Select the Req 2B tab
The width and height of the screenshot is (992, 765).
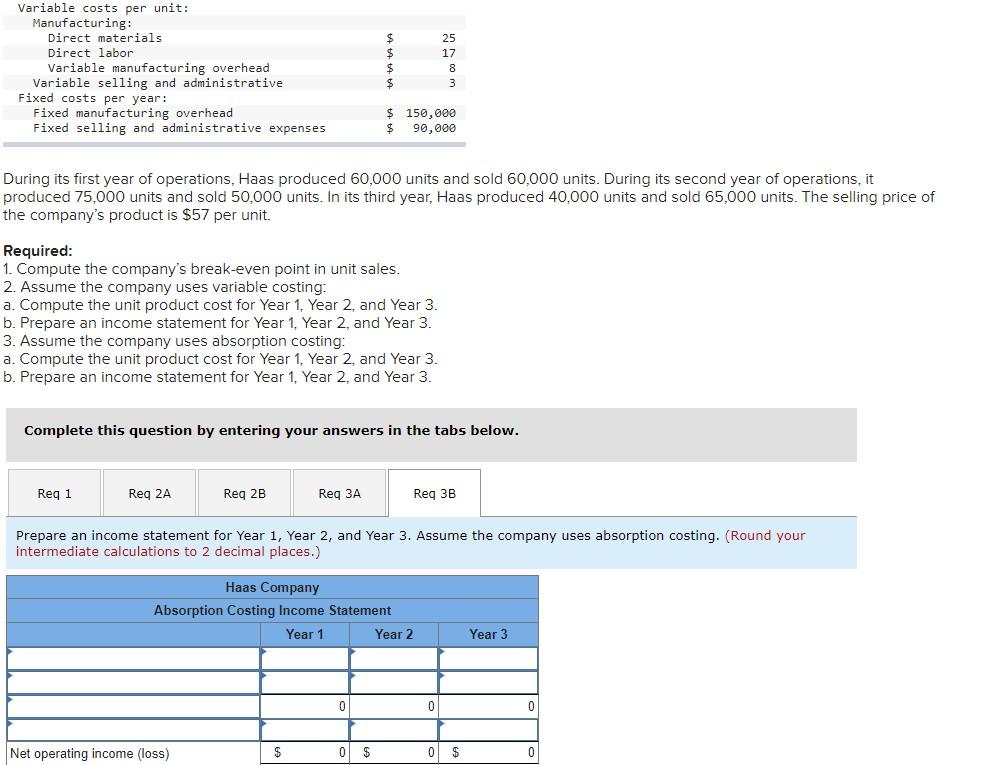tap(244, 492)
